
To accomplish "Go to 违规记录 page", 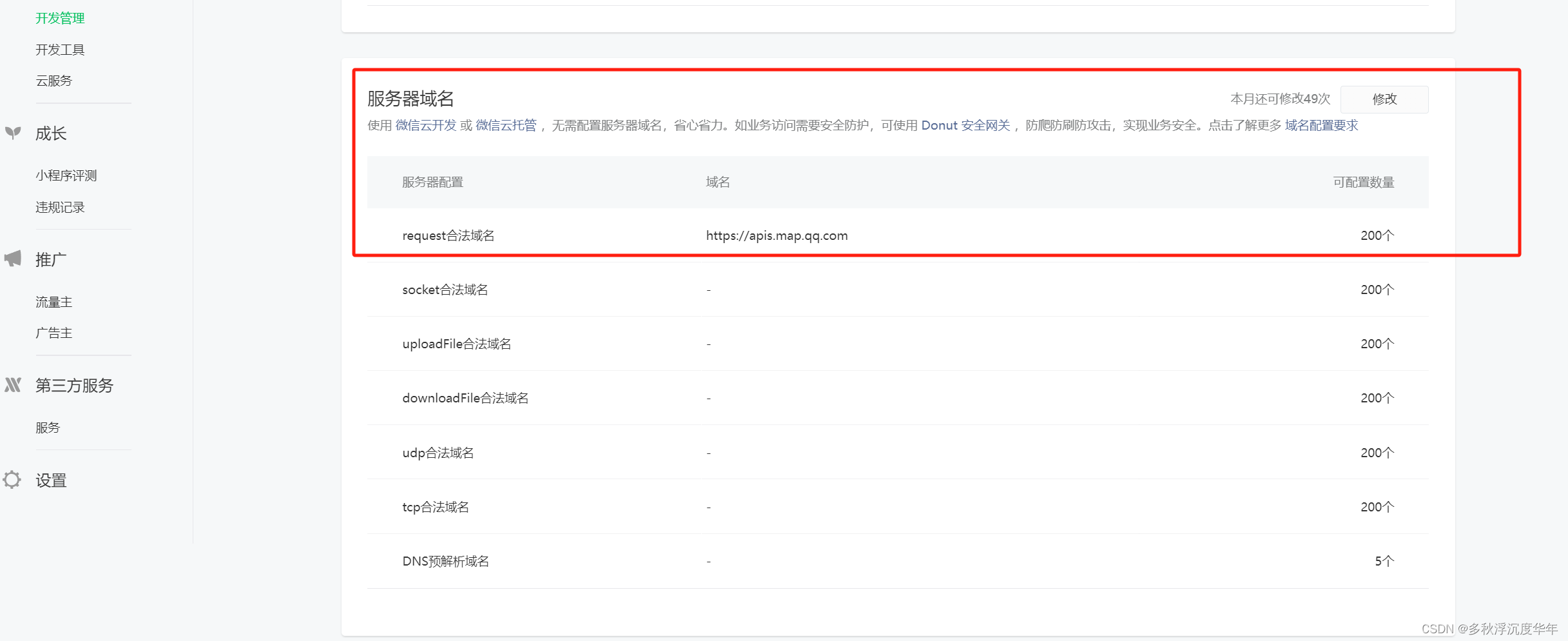I will 60,207.
